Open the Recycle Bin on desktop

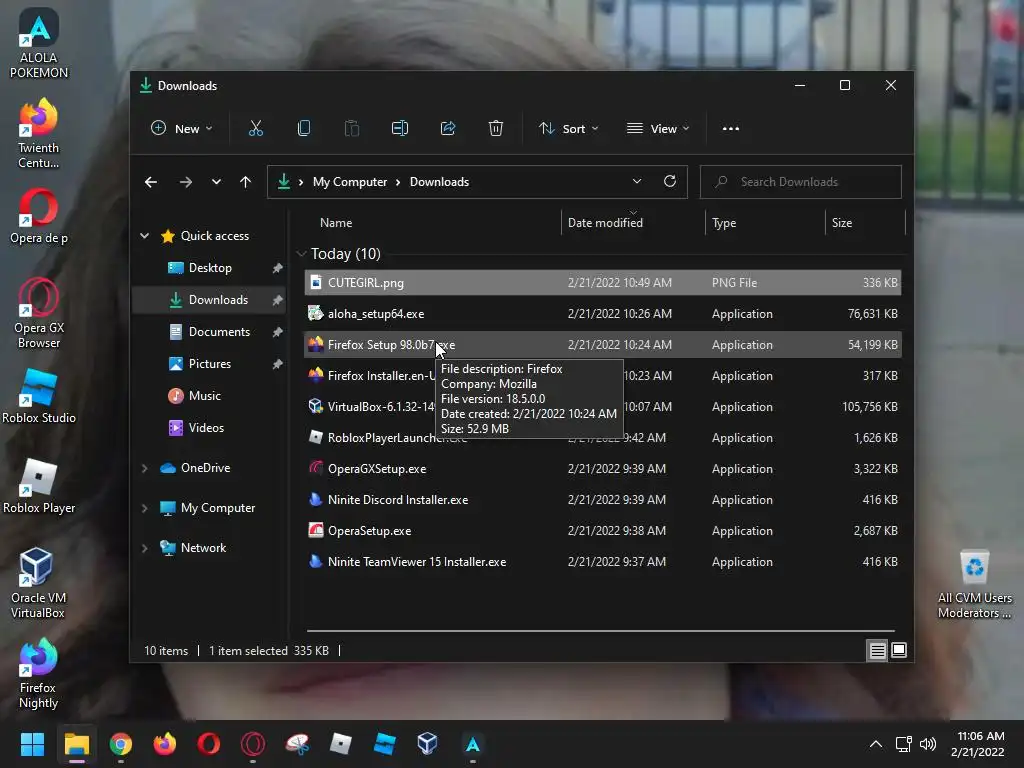tap(974, 585)
